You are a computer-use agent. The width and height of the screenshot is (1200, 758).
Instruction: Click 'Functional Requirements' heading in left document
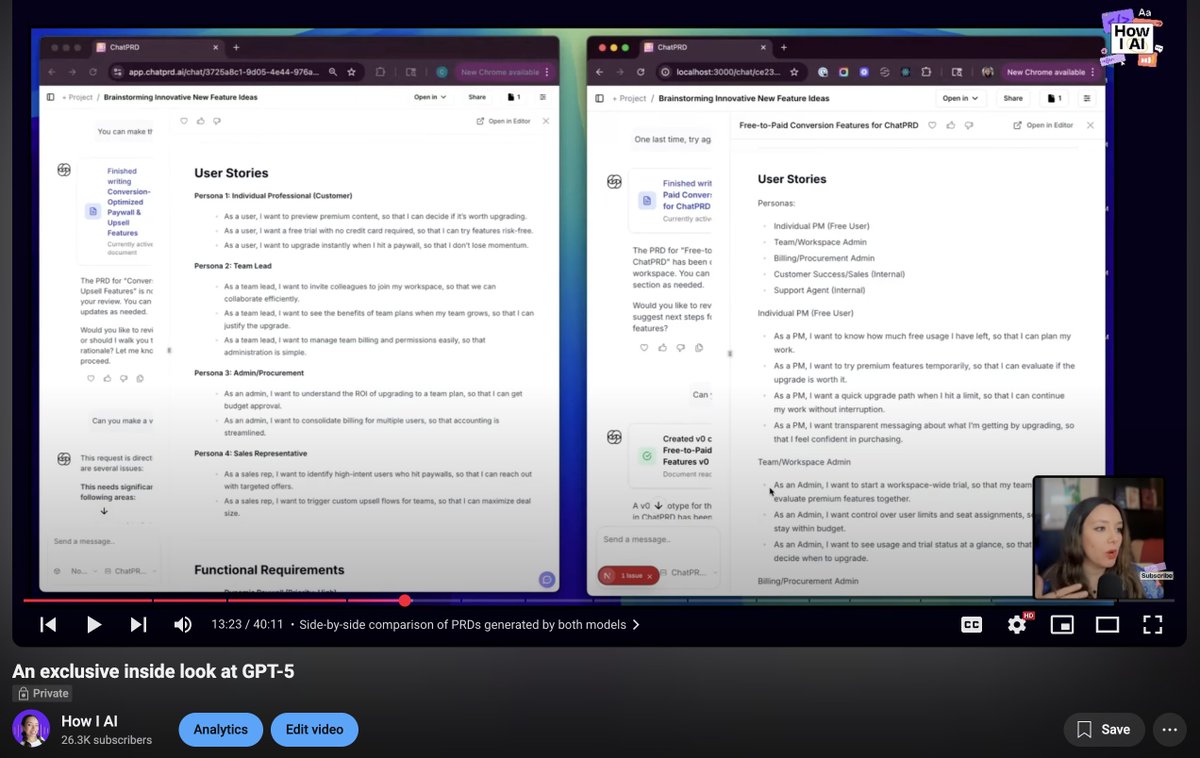tap(269, 570)
